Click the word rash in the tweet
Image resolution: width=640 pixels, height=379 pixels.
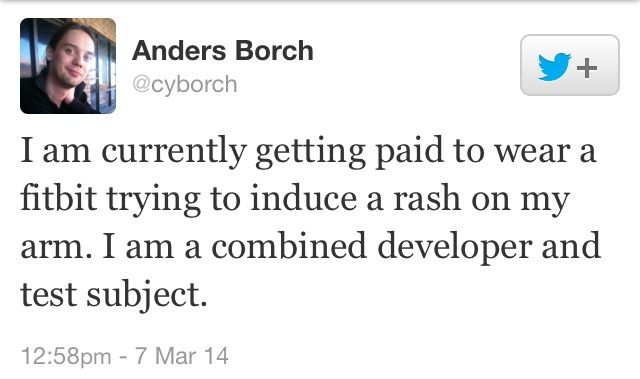click(x=427, y=199)
